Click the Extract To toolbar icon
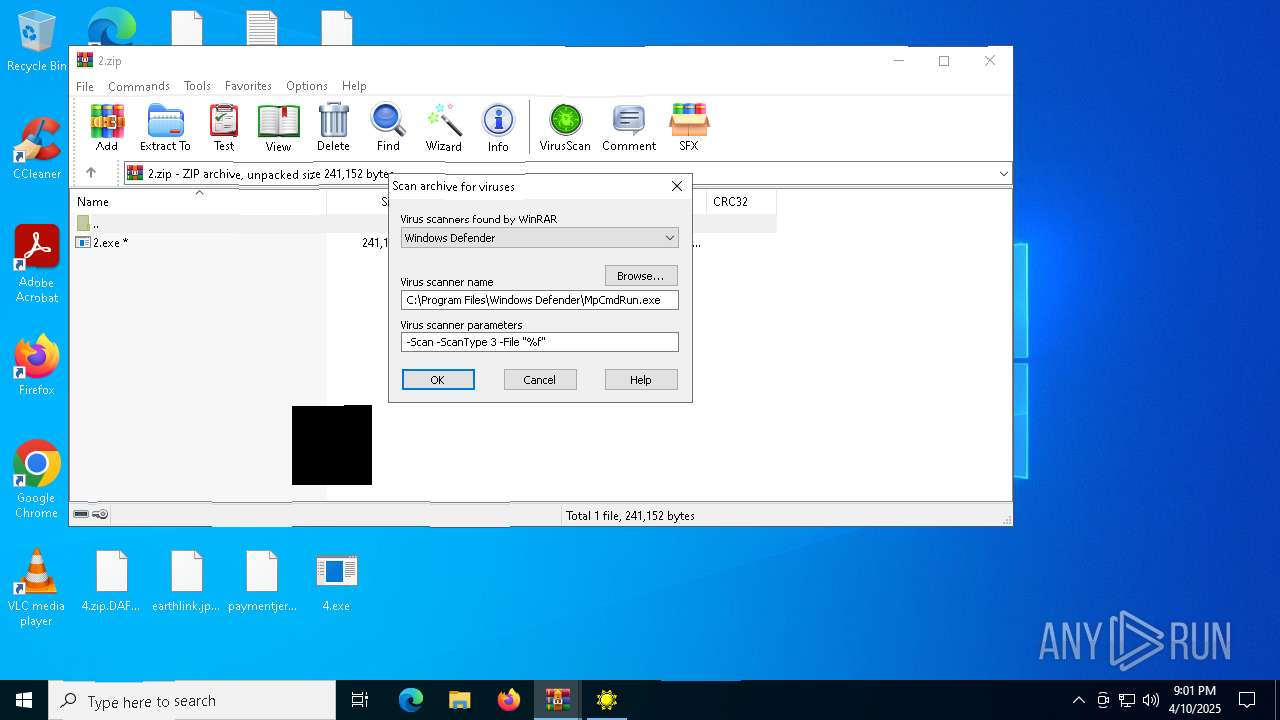The height and width of the screenshot is (720, 1280). click(x=165, y=127)
